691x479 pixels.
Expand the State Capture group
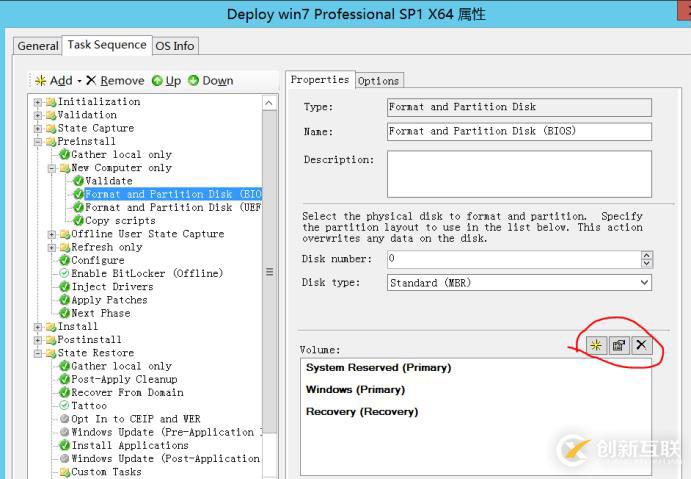point(38,129)
